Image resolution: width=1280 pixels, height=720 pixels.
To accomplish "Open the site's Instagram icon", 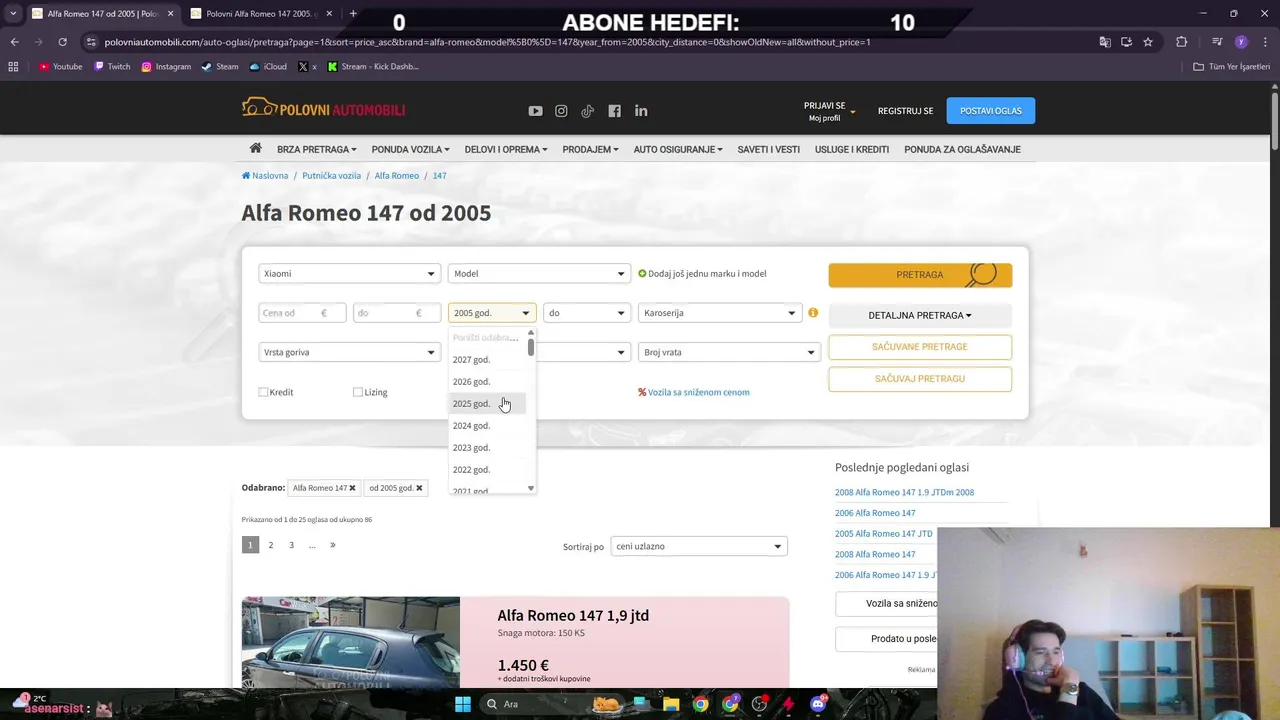I will pos(561,111).
